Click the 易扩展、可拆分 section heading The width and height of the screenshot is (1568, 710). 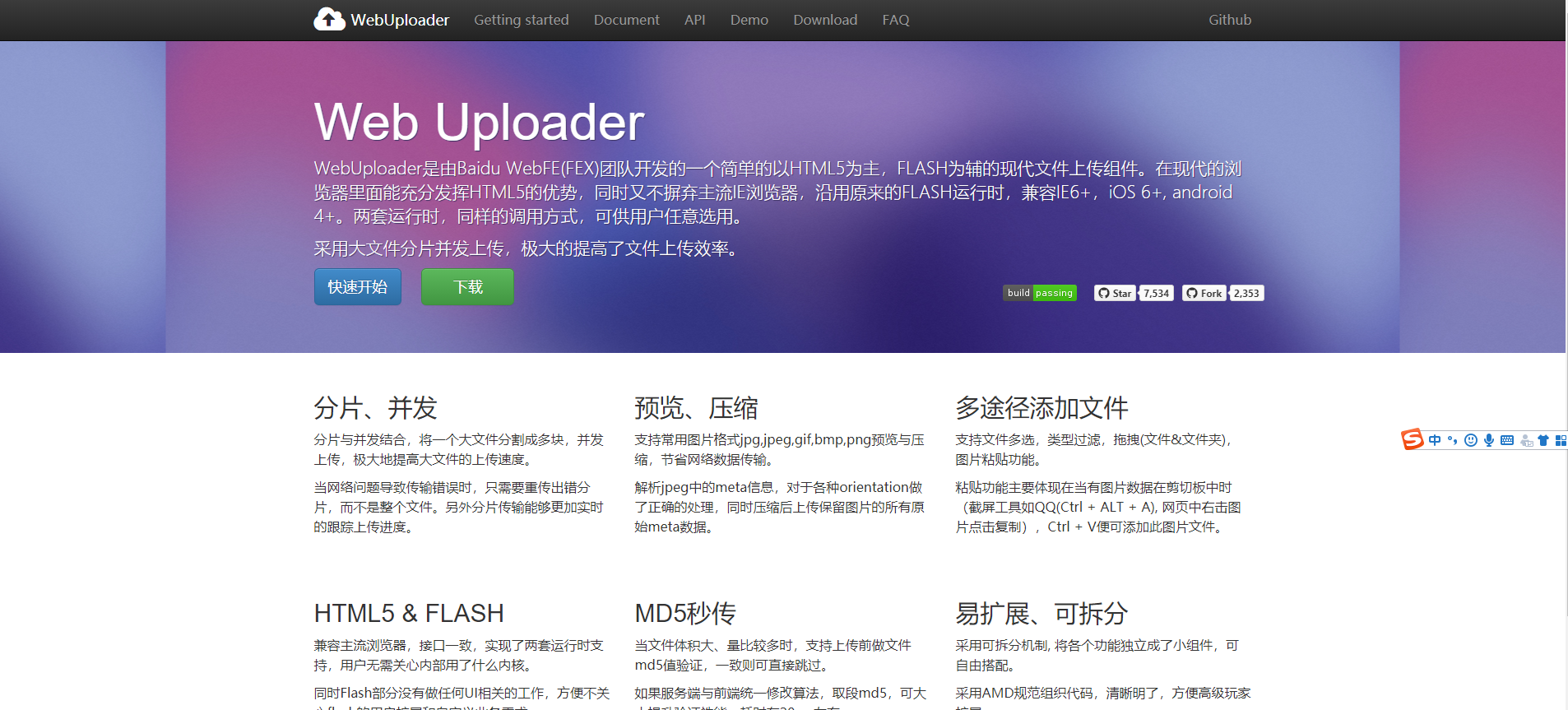pos(1041,614)
